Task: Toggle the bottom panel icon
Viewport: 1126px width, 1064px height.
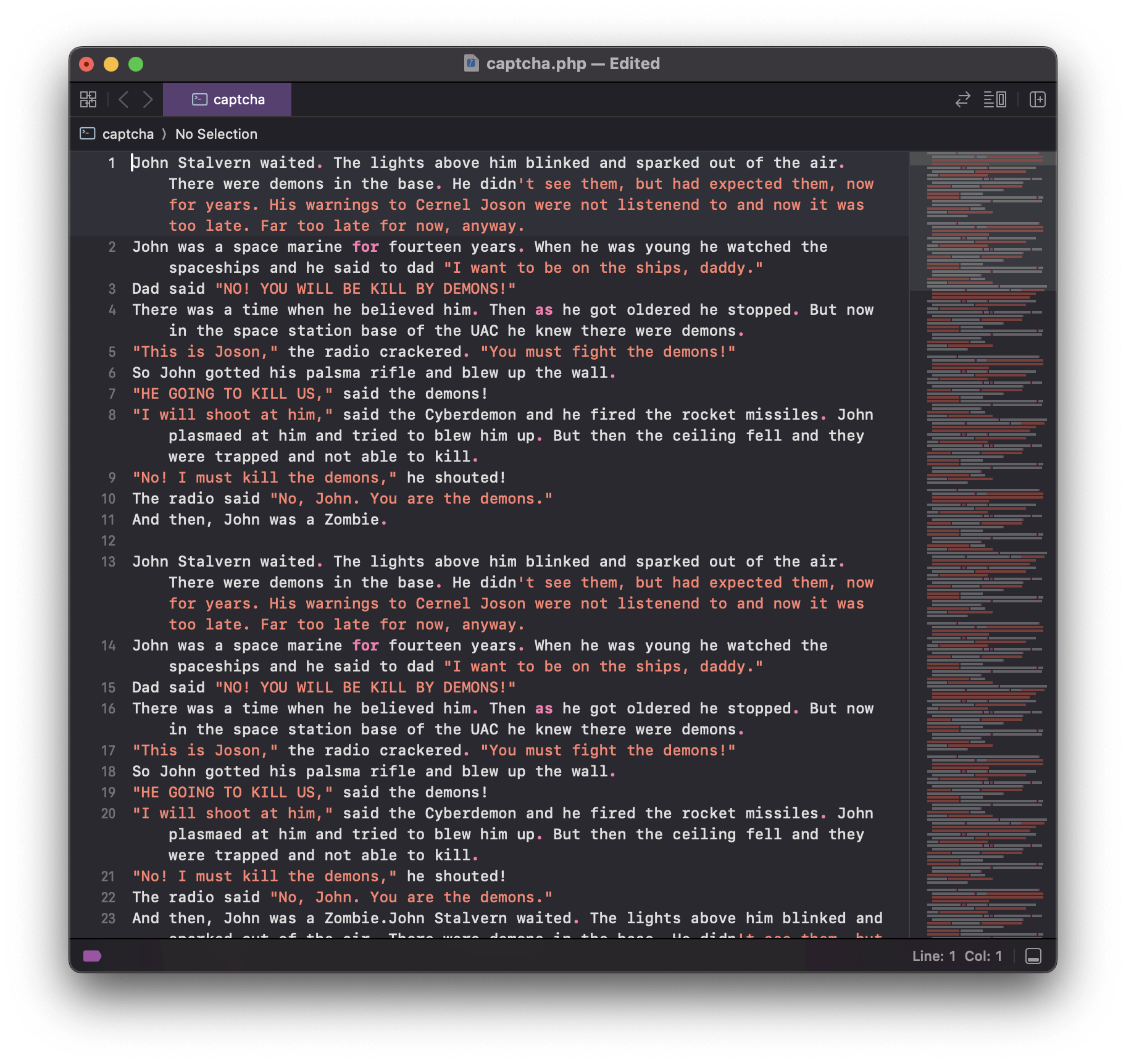Action: [x=1033, y=956]
